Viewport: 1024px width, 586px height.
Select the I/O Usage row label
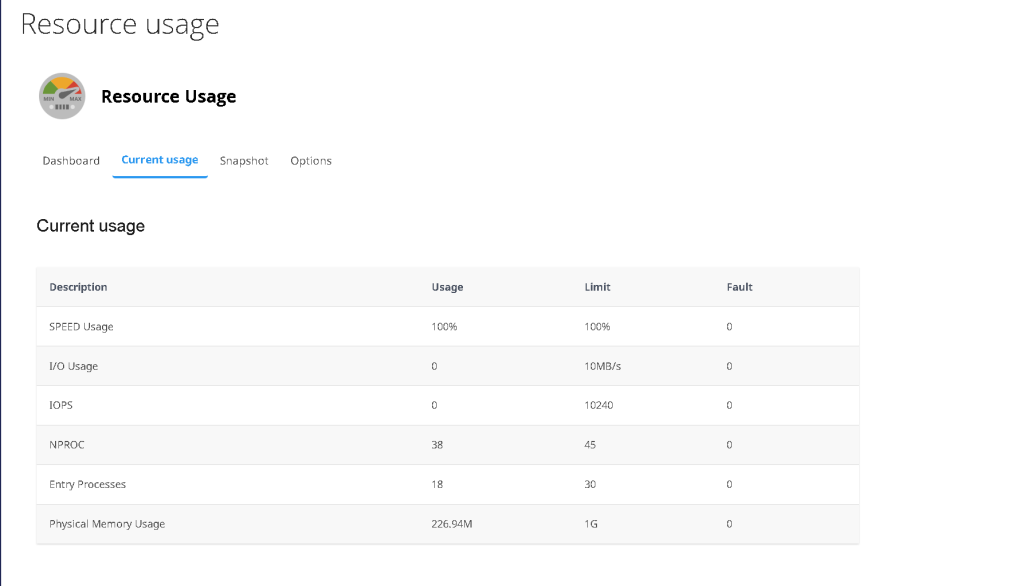(73, 366)
